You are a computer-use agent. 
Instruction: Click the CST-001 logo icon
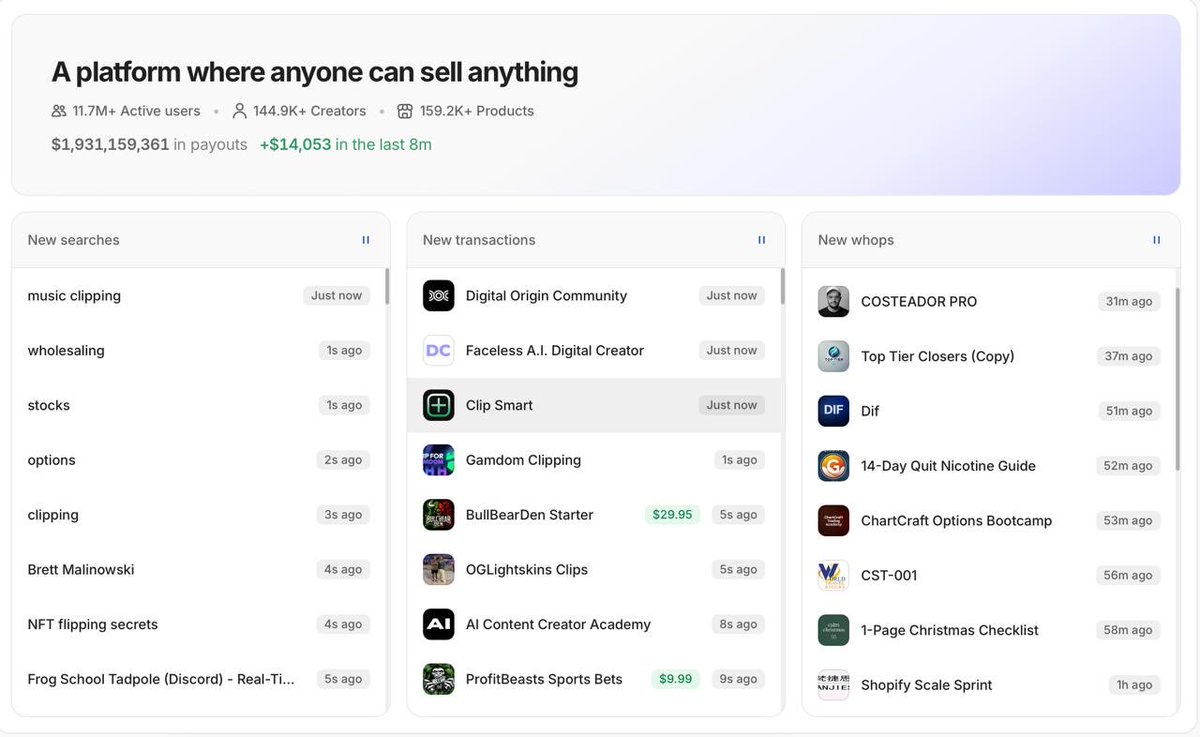point(834,575)
